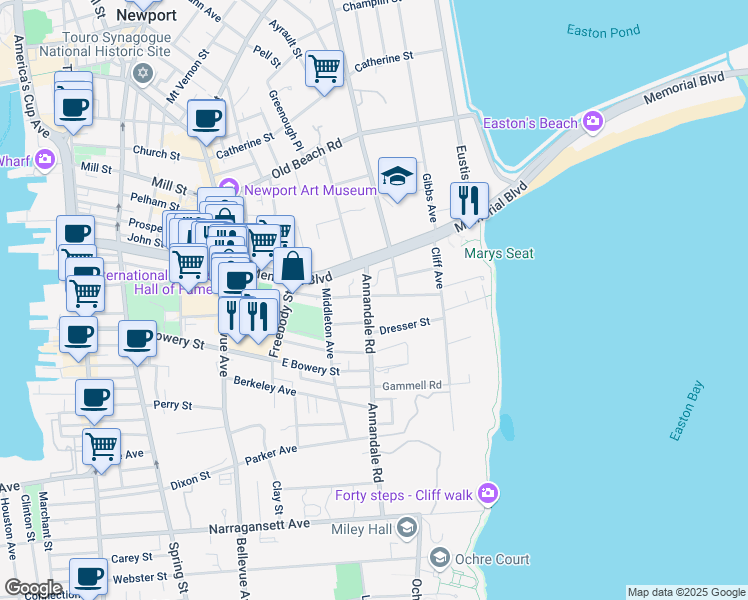Select the Ochre Court label
Viewport: 748px width, 600px height.
pos(492,559)
